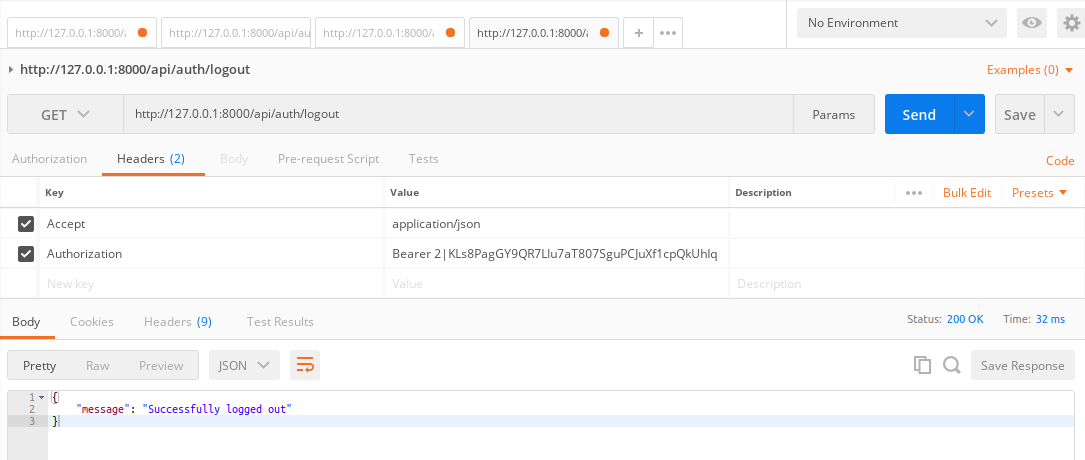Expand the Send button arrow options
Image resolution: width=1085 pixels, height=460 pixels.
[x=969, y=114]
